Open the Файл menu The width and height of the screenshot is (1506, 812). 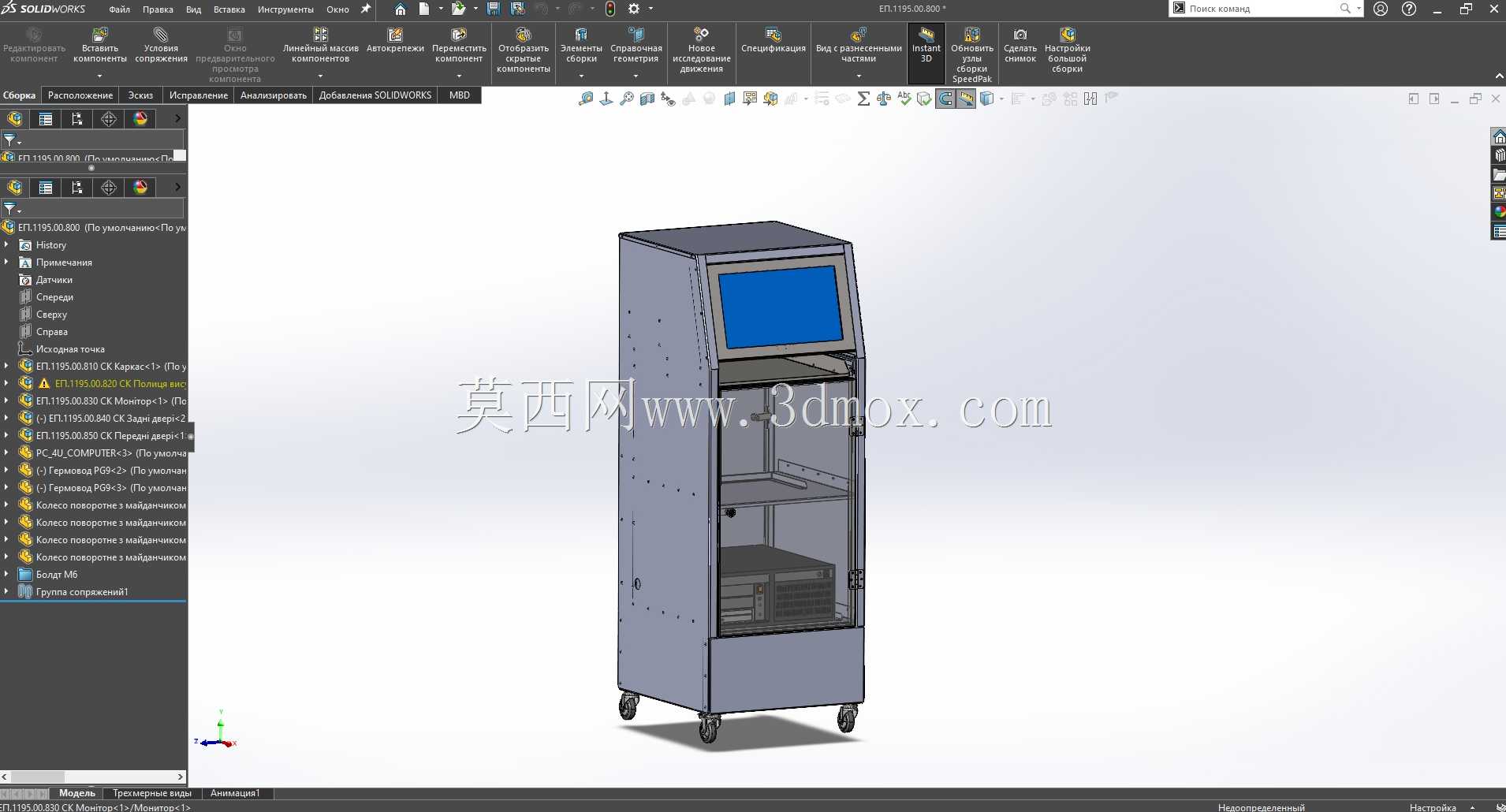119,9
